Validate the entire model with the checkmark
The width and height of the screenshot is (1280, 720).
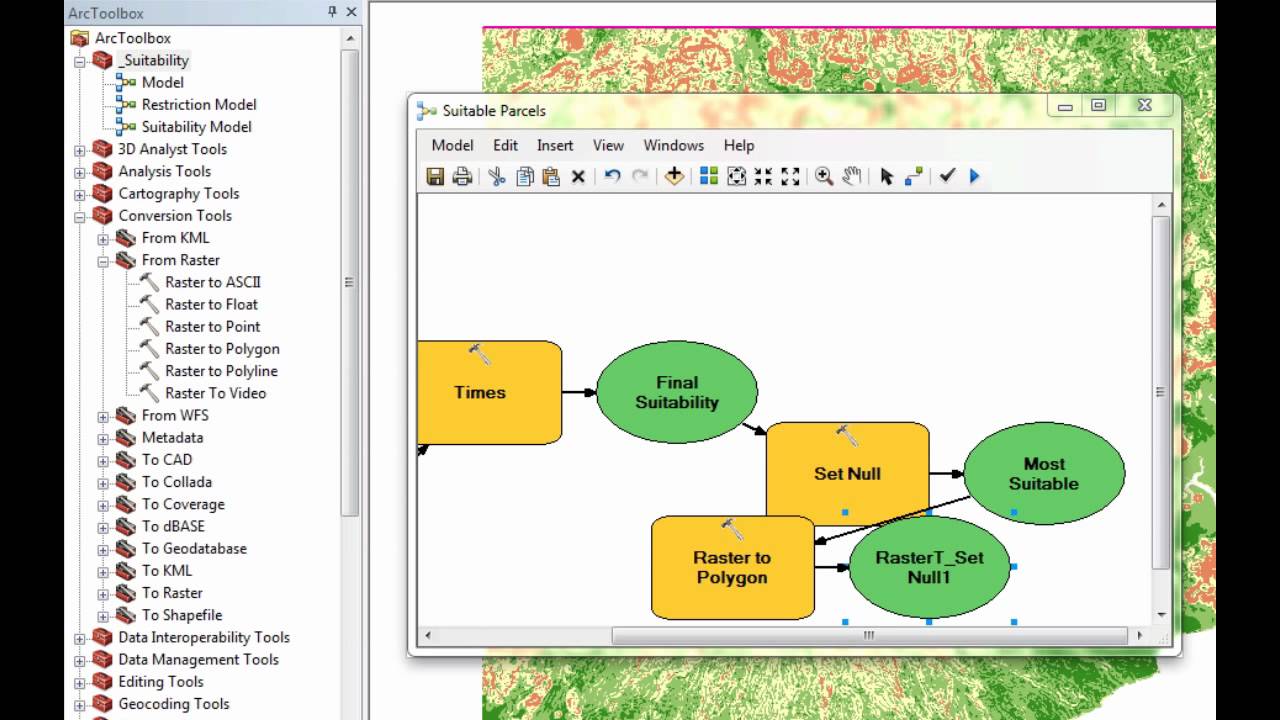click(x=947, y=176)
